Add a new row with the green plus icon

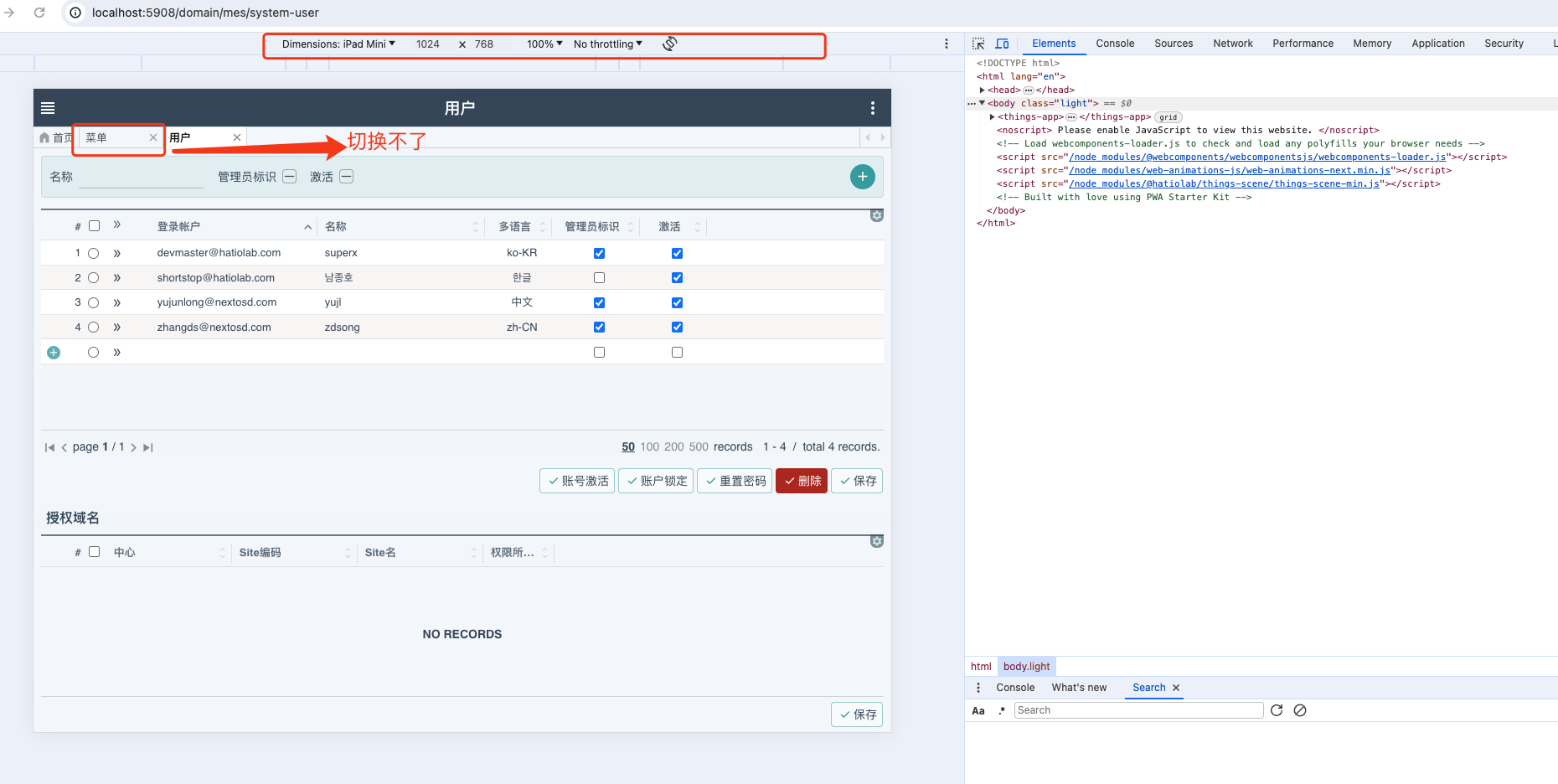(x=54, y=353)
